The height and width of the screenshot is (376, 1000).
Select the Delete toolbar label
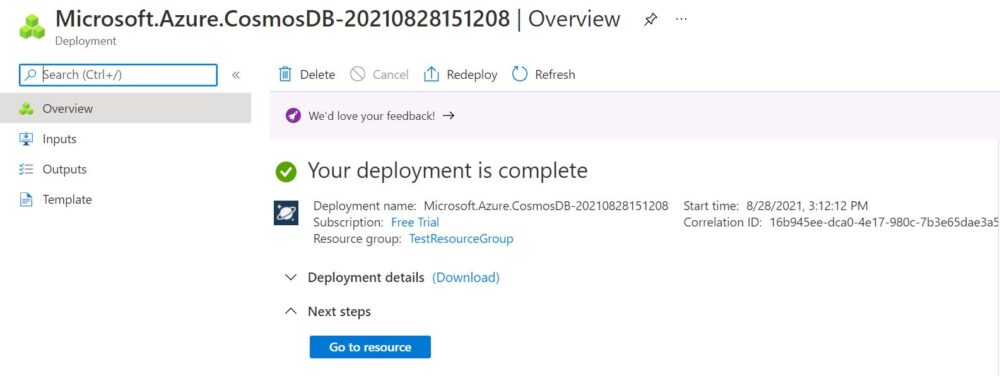point(317,75)
